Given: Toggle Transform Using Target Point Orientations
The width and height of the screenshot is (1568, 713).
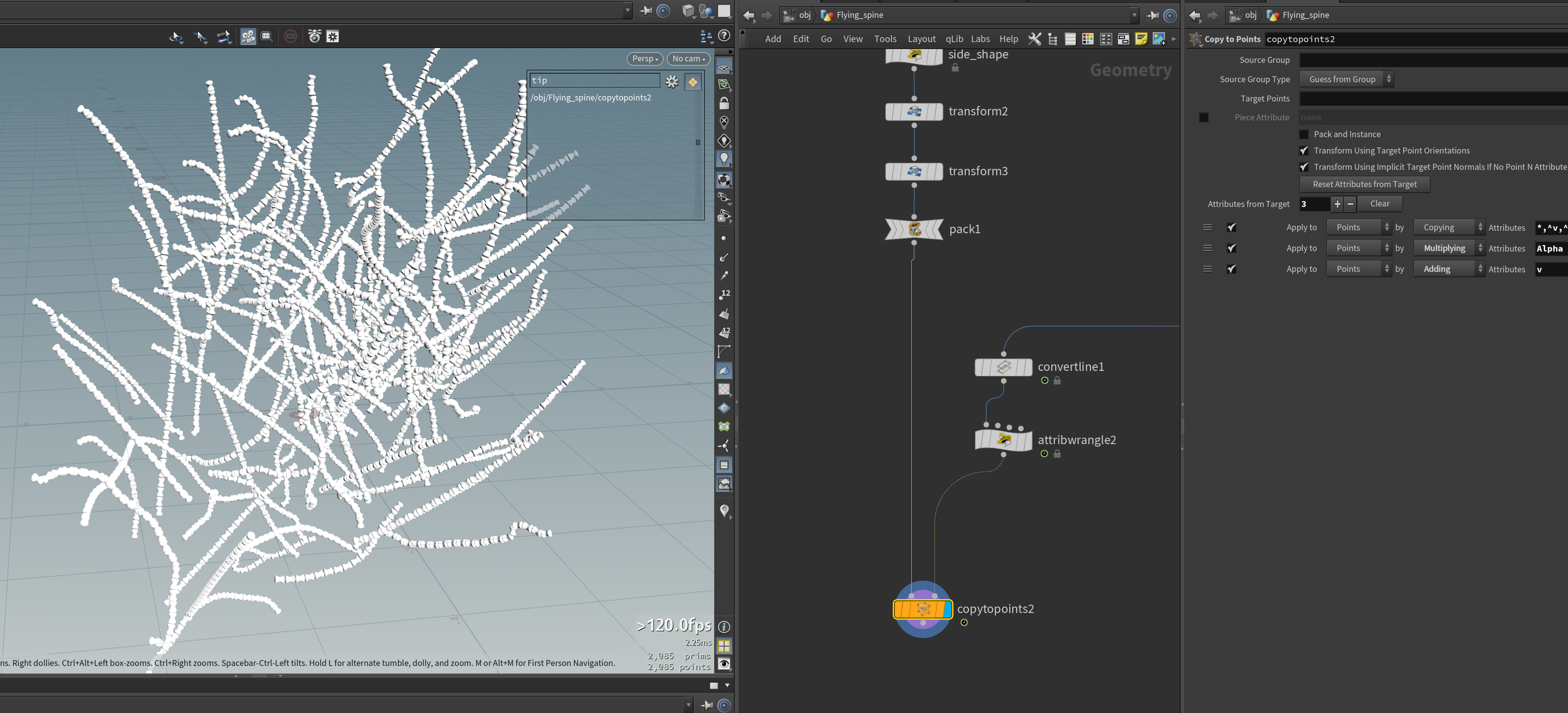Looking at the screenshot, I should pyautogui.click(x=1304, y=151).
